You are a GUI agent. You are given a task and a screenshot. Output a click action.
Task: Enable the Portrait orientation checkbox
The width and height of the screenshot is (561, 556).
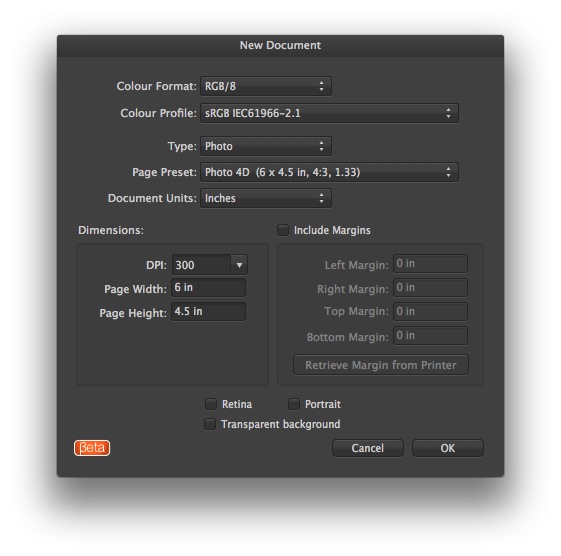[x=294, y=404]
